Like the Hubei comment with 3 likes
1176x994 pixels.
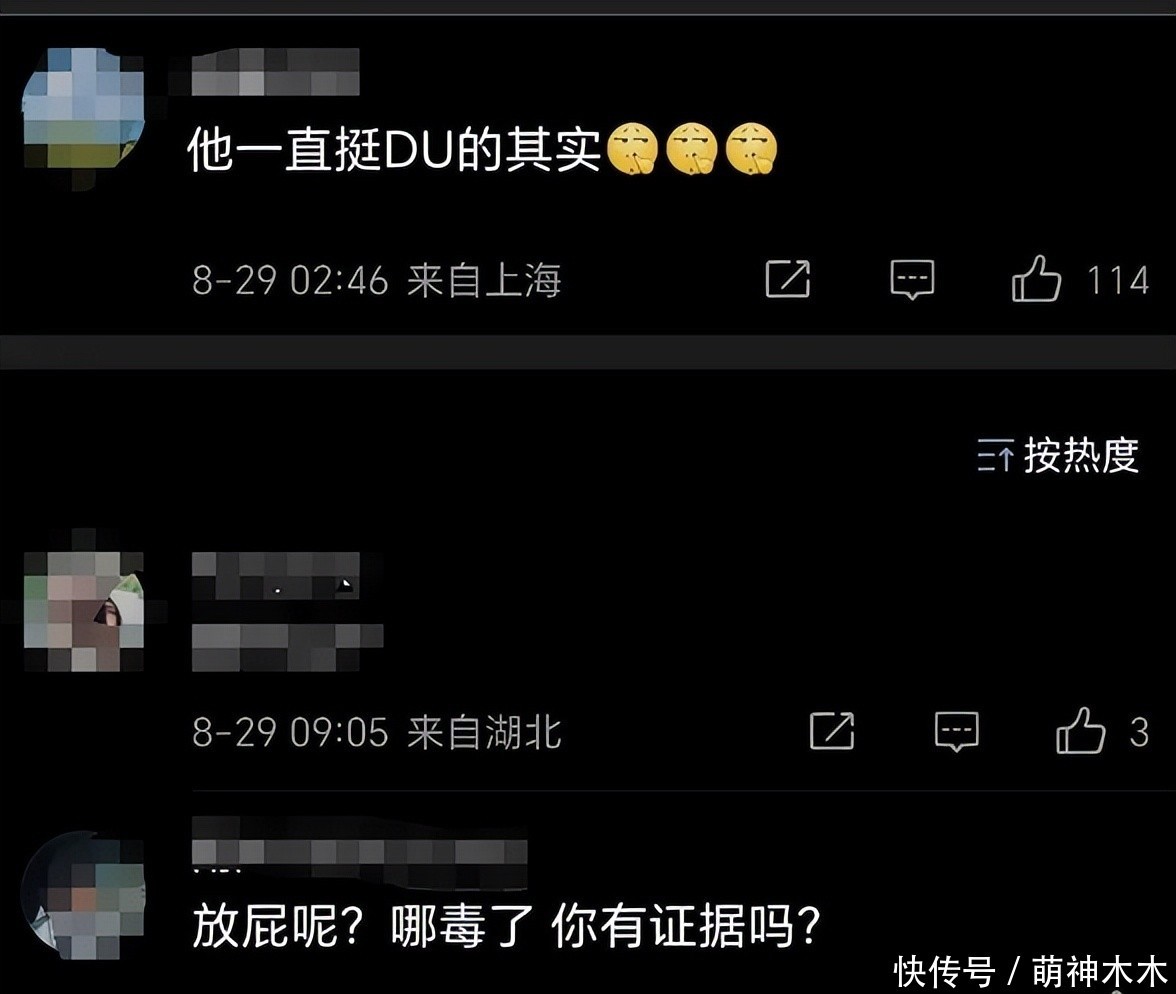(1081, 731)
